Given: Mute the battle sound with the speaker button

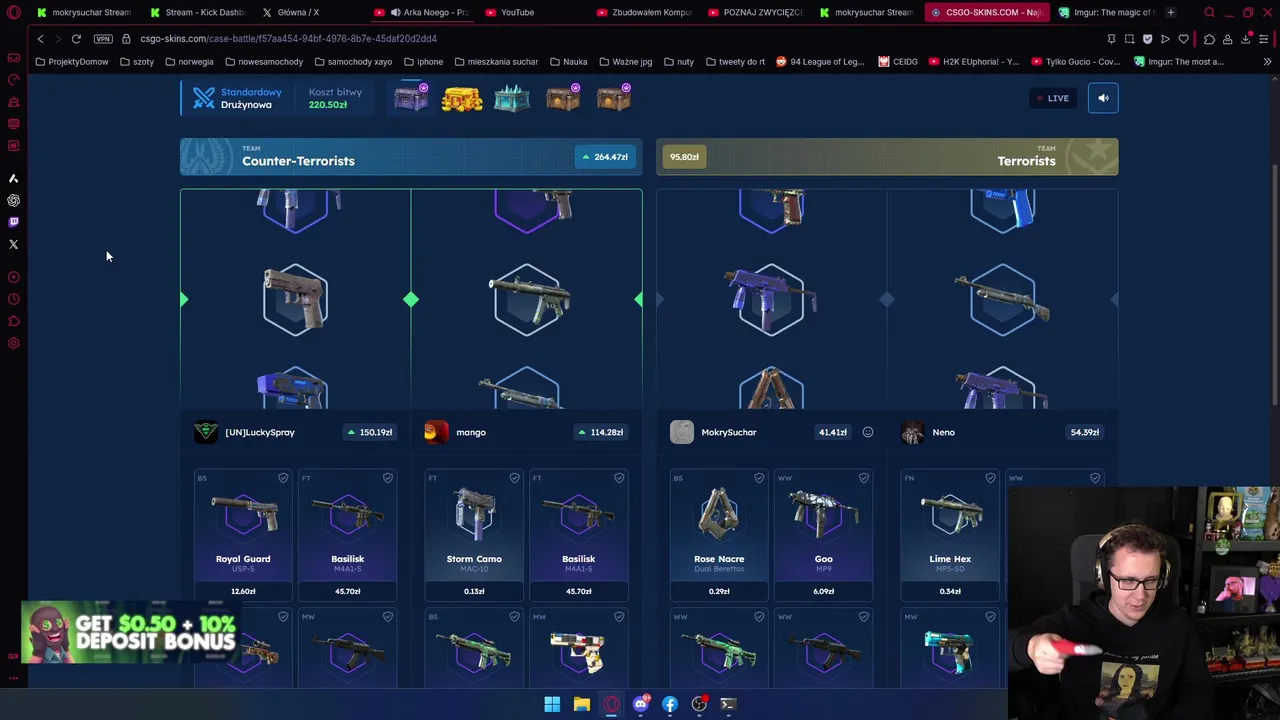Looking at the screenshot, I should pos(1103,98).
